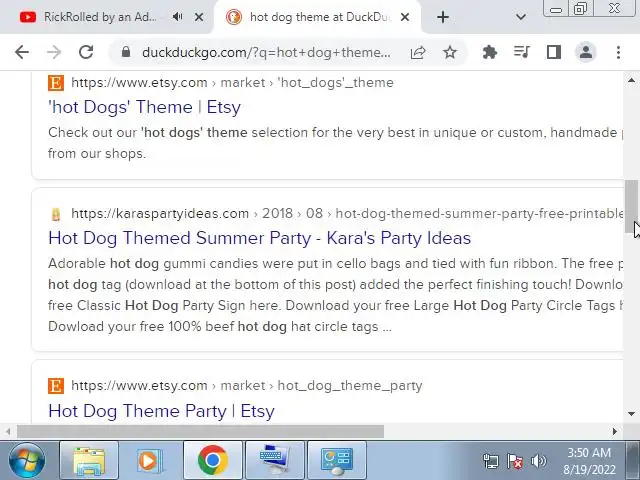640x480 pixels.
Task: Go back to the previous page
Action: coord(22,52)
